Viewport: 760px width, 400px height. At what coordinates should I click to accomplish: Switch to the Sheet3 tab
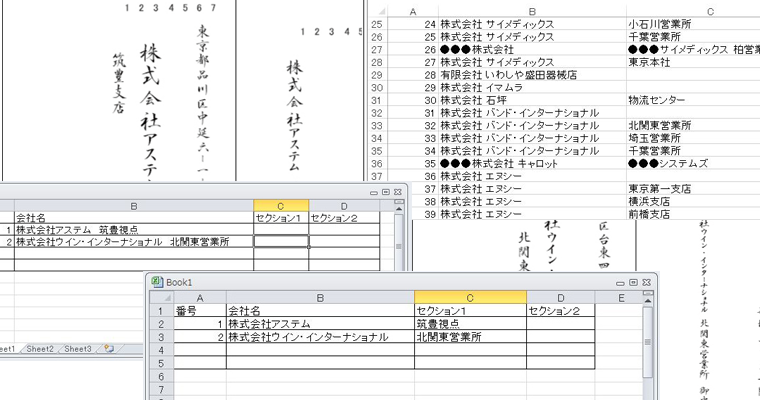(78, 349)
